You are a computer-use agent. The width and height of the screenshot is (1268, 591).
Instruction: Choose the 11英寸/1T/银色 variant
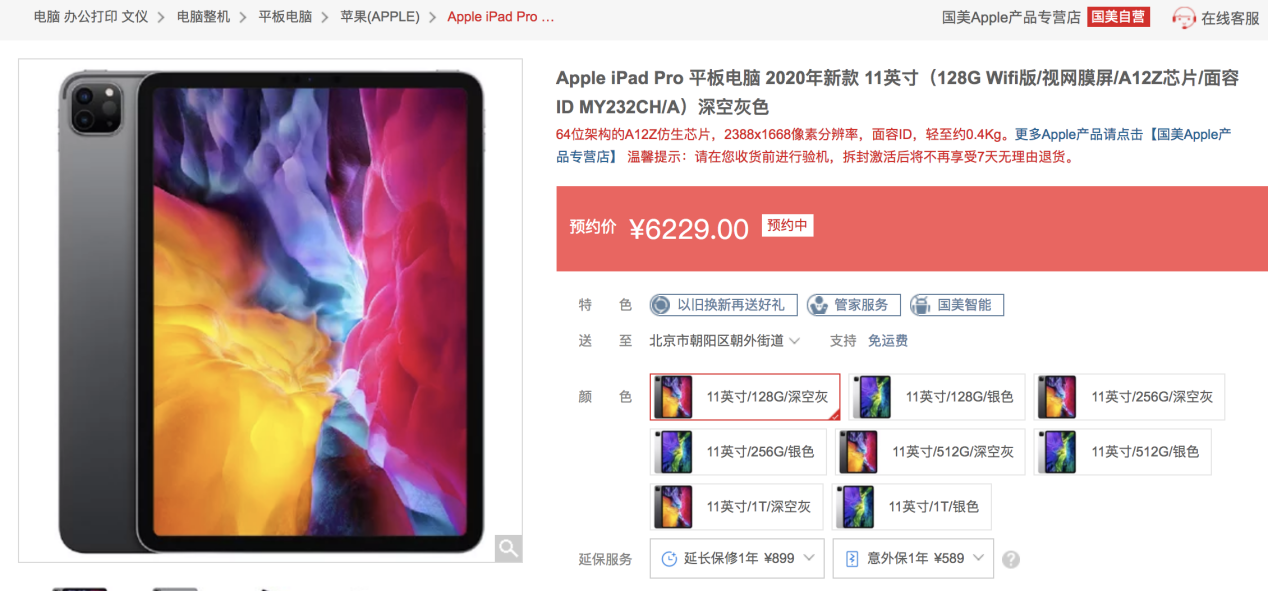tap(912, 507)
